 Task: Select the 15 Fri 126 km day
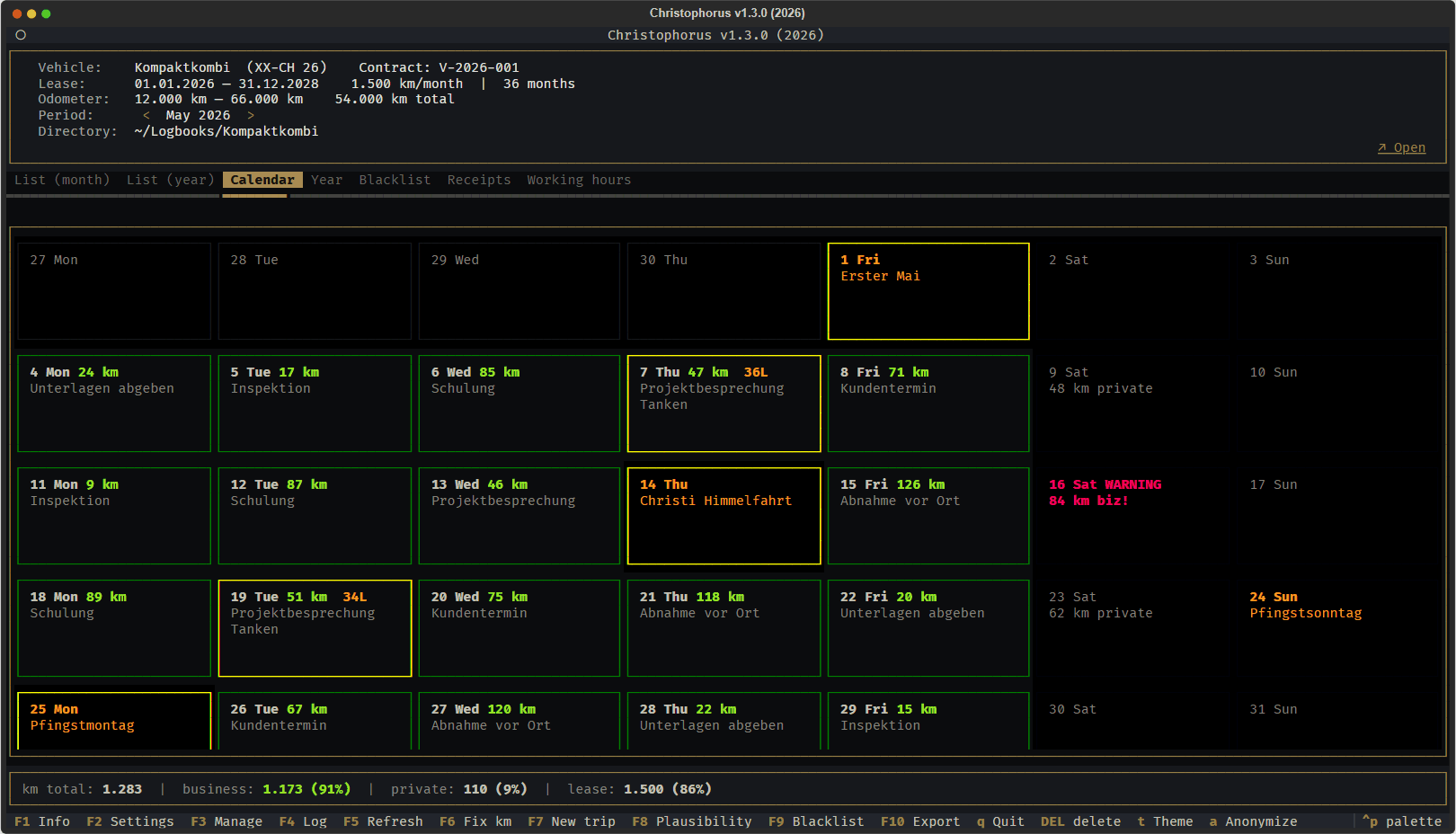tap(928, 516)
